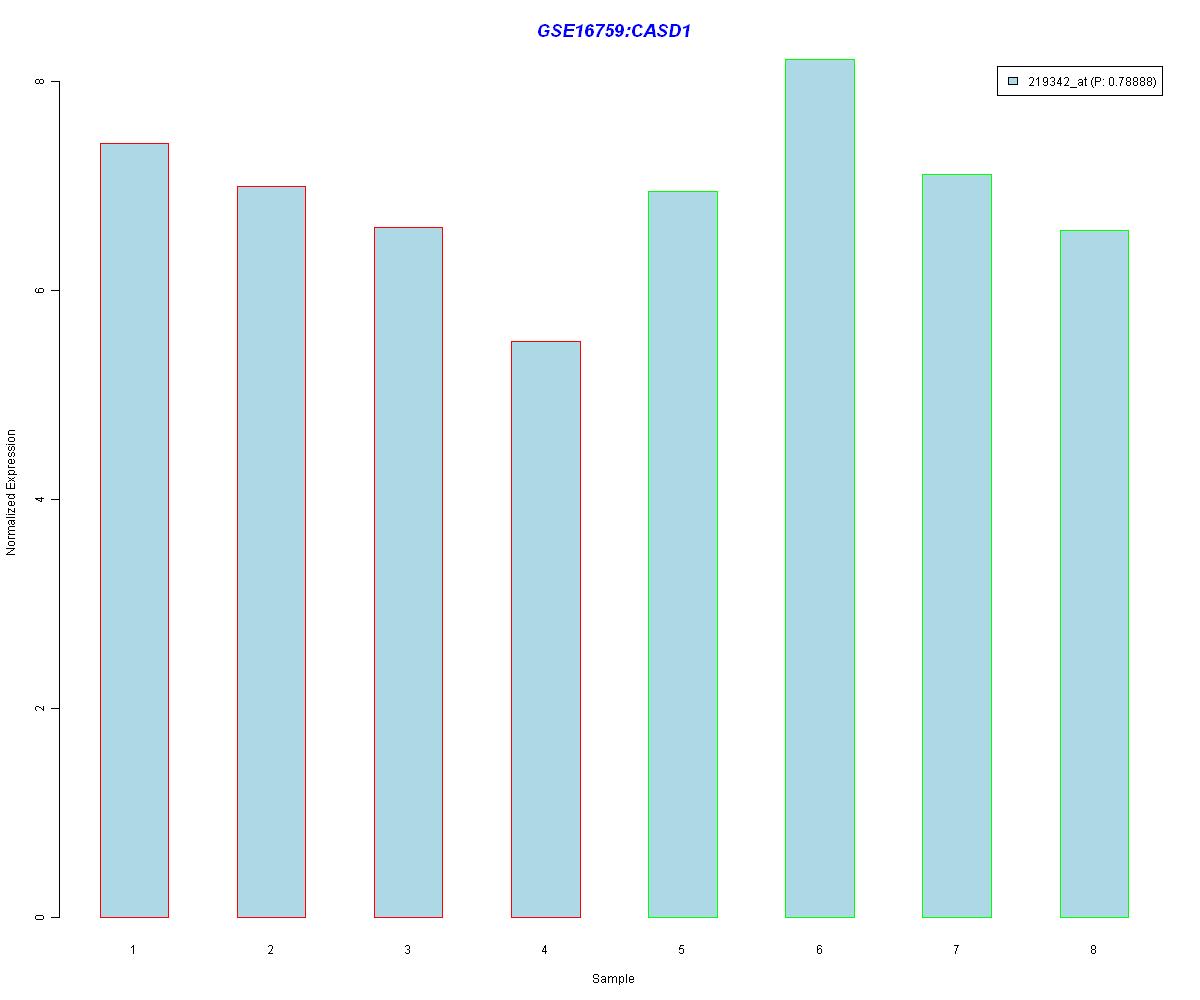Click the chart title GSE16759:CASD1
Screen dimensions: 1200x1000
tap(614, 31)
